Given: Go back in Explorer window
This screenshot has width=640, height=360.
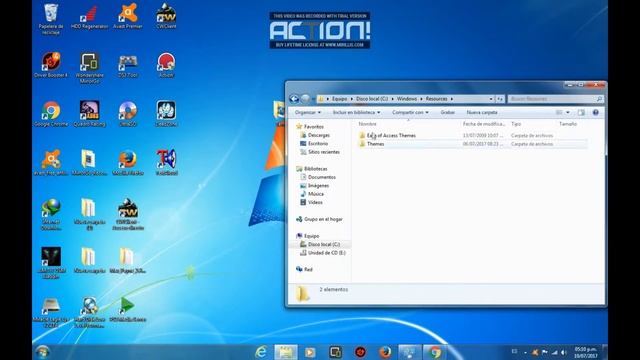Looking at the screenshot, I should pos(294,99).
